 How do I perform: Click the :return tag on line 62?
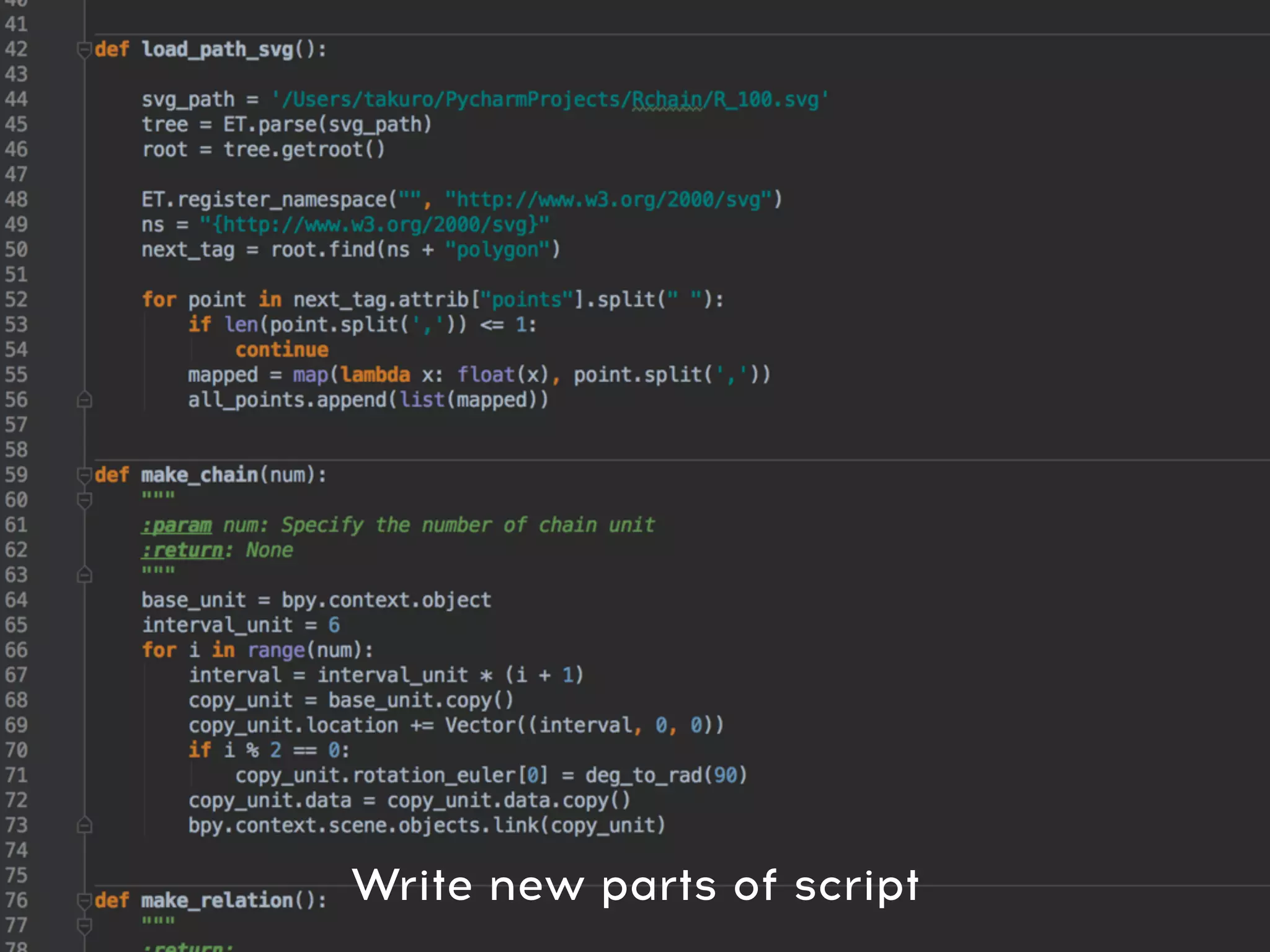pyautogui.click(x=182, y=550)
